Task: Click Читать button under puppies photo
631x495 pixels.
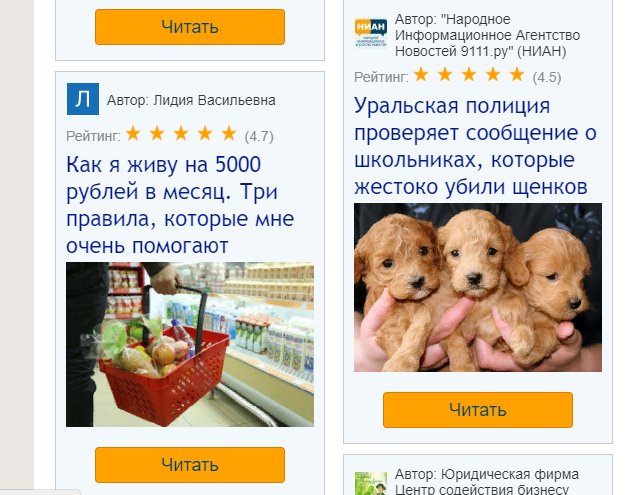Action: pyautogui.click(x=478, y=410)
